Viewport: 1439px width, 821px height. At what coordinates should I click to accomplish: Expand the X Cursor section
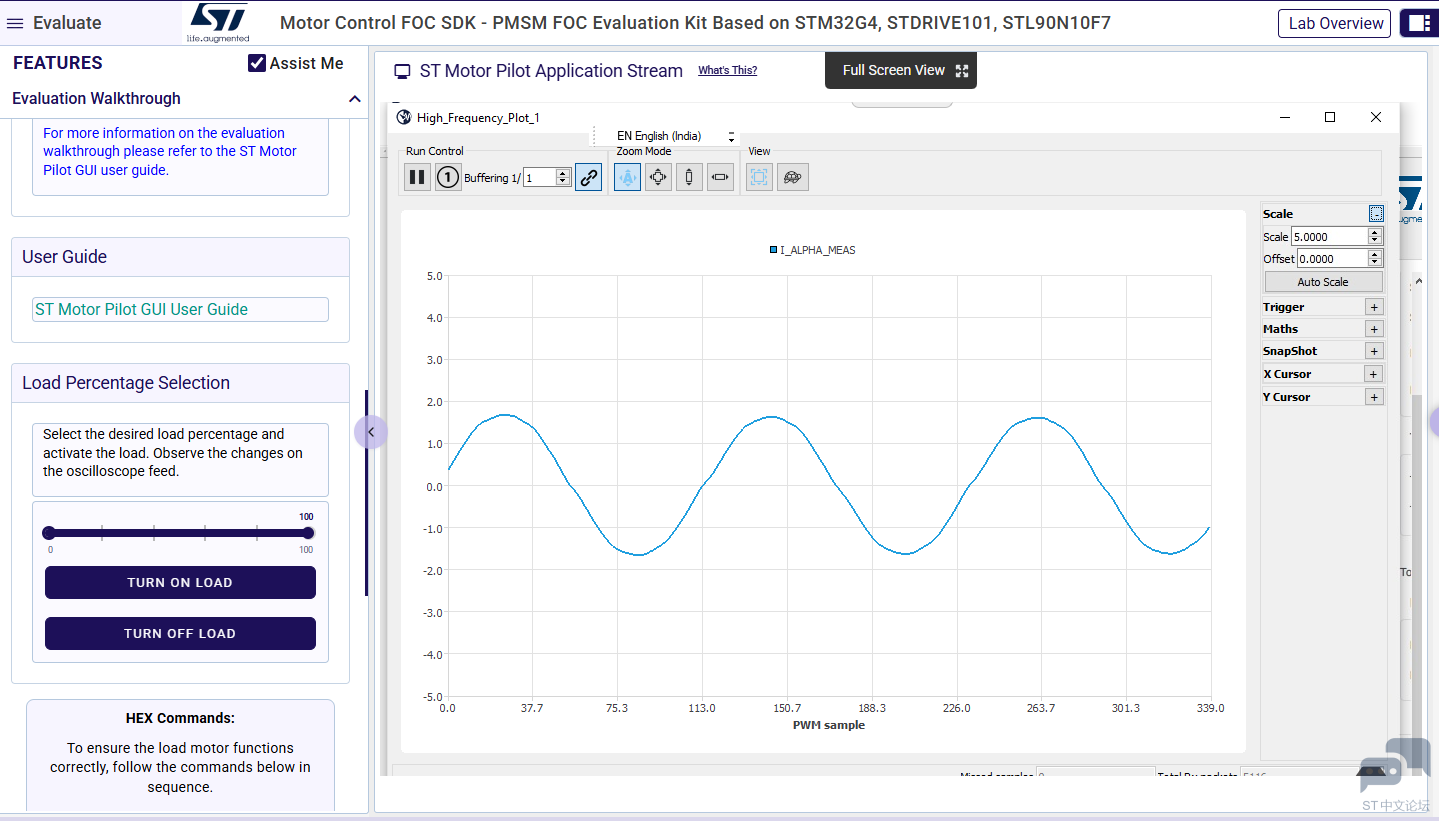pyautogui.click(x=1374, y=374)
